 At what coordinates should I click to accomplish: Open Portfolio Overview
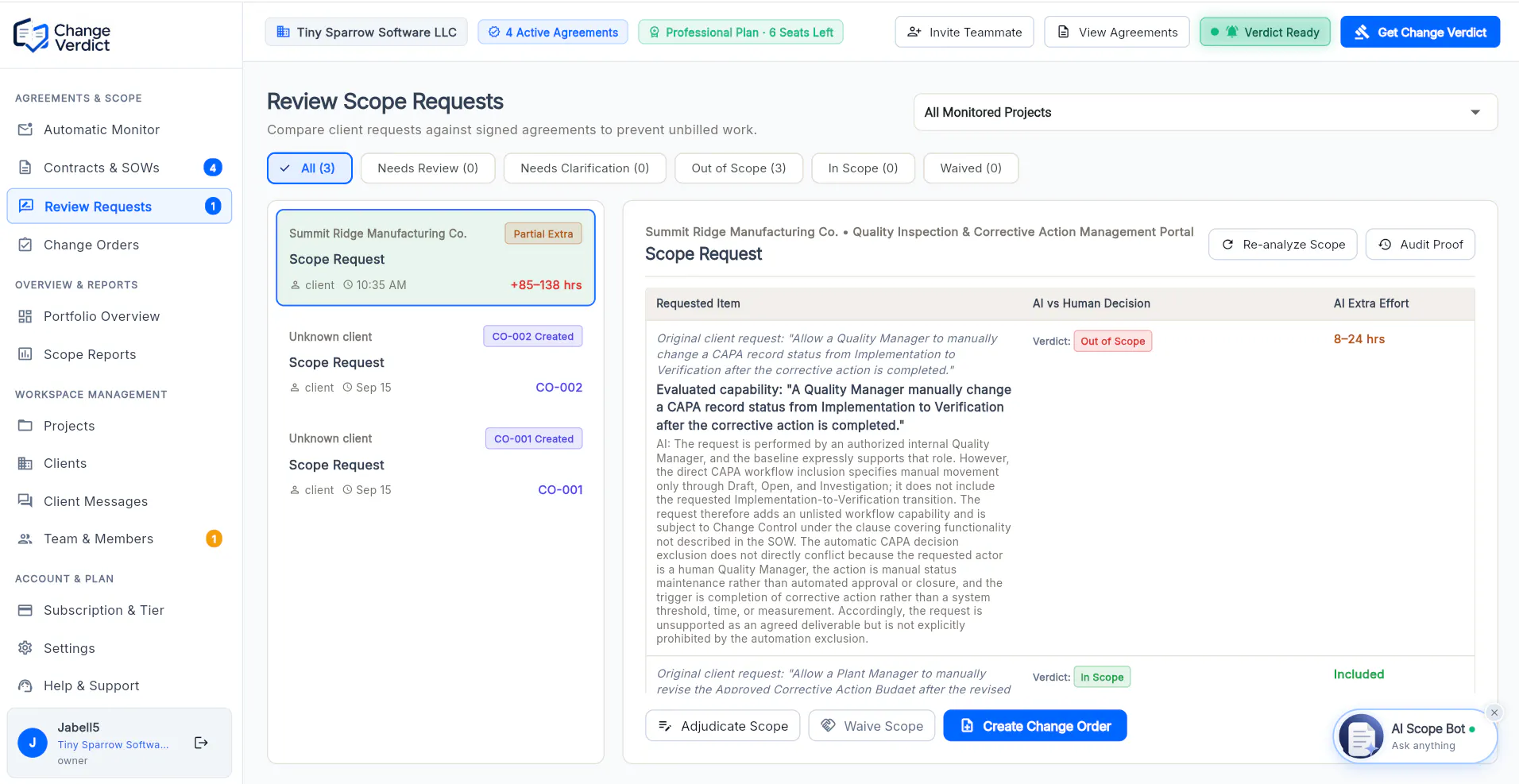[x=119, y=316]
